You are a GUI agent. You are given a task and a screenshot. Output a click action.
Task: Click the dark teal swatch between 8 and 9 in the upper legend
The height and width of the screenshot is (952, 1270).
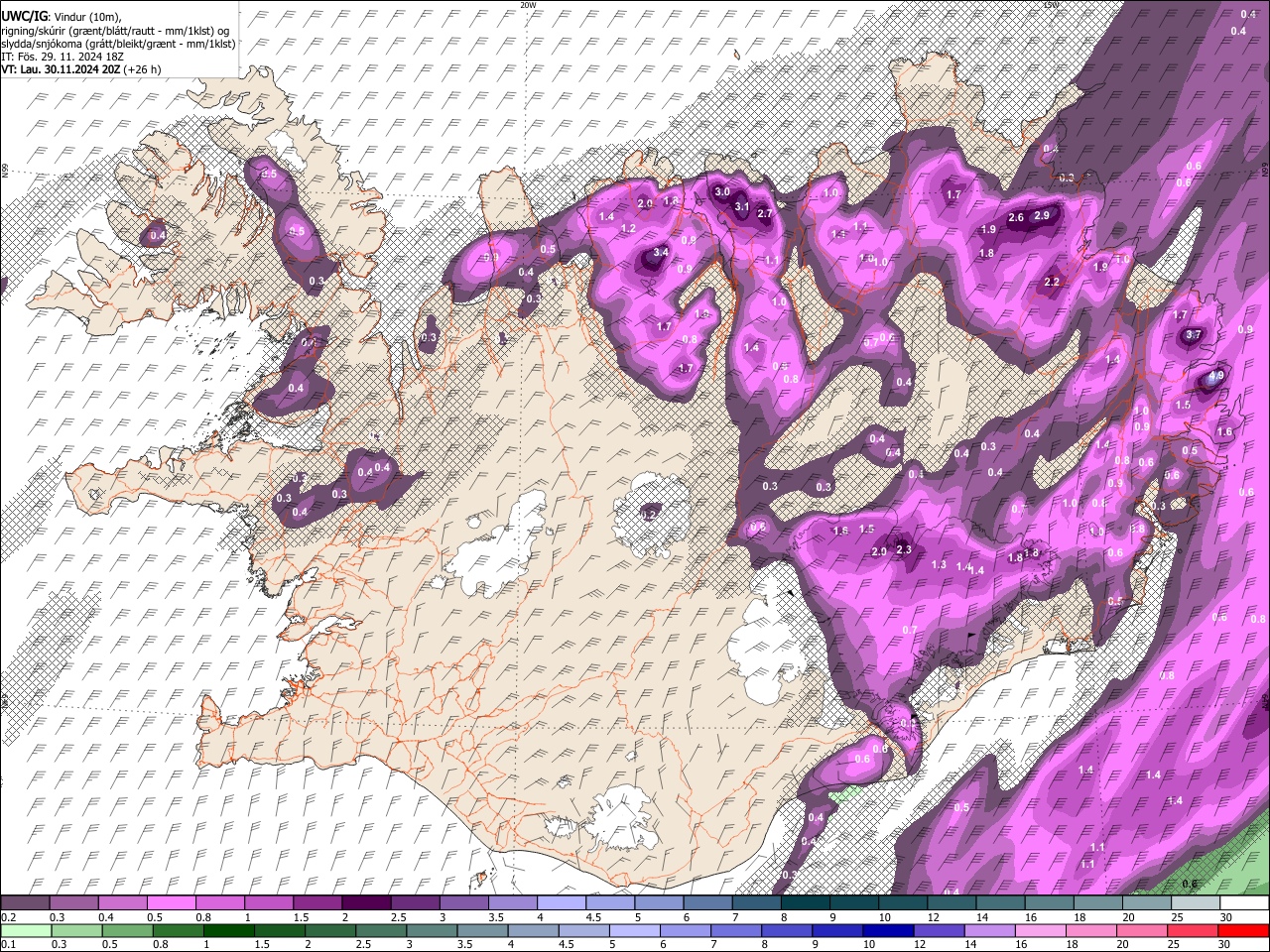806,903
